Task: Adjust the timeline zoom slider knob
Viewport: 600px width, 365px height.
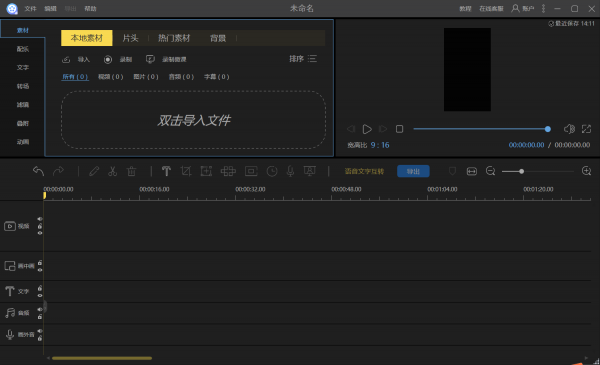Action: click(521, 171)
